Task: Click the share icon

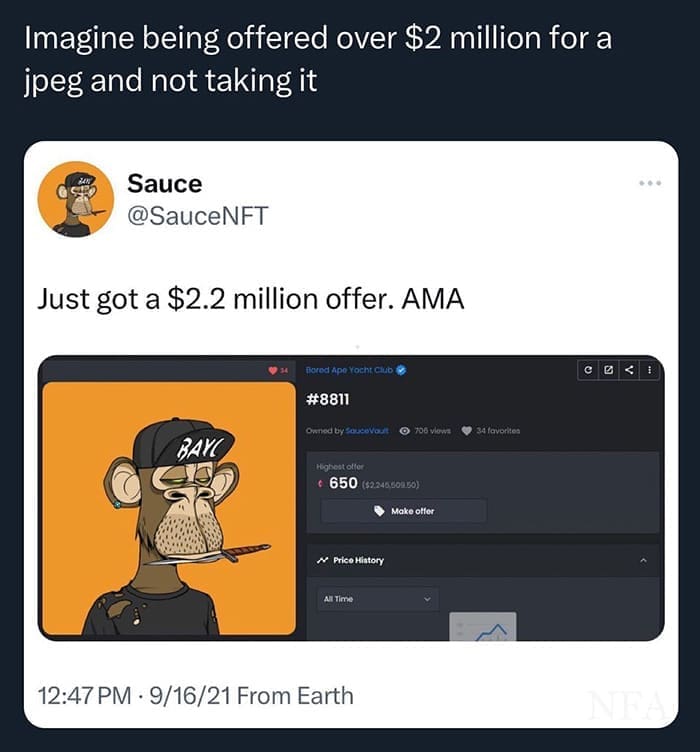Action: pos(629,370)
